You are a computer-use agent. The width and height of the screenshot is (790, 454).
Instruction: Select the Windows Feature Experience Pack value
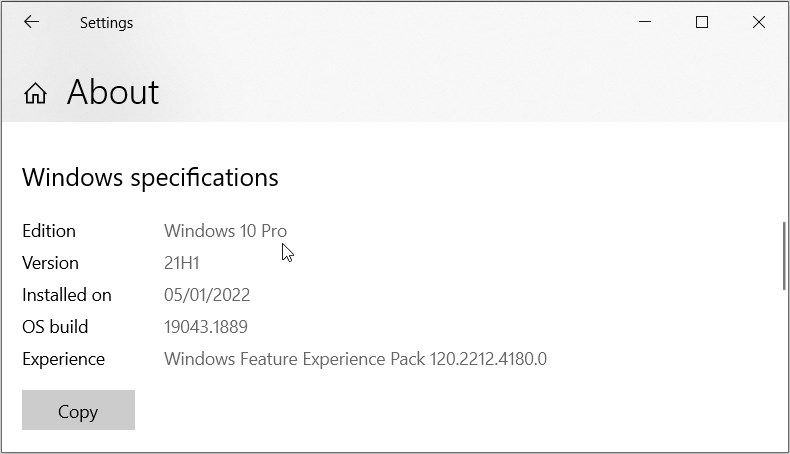[x=355, y=359]
